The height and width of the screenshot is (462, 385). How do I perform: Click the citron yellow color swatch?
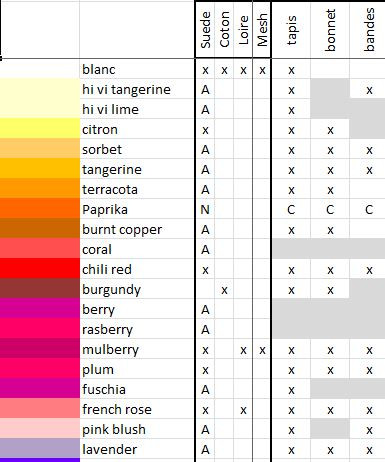click(x=40, y=129)
